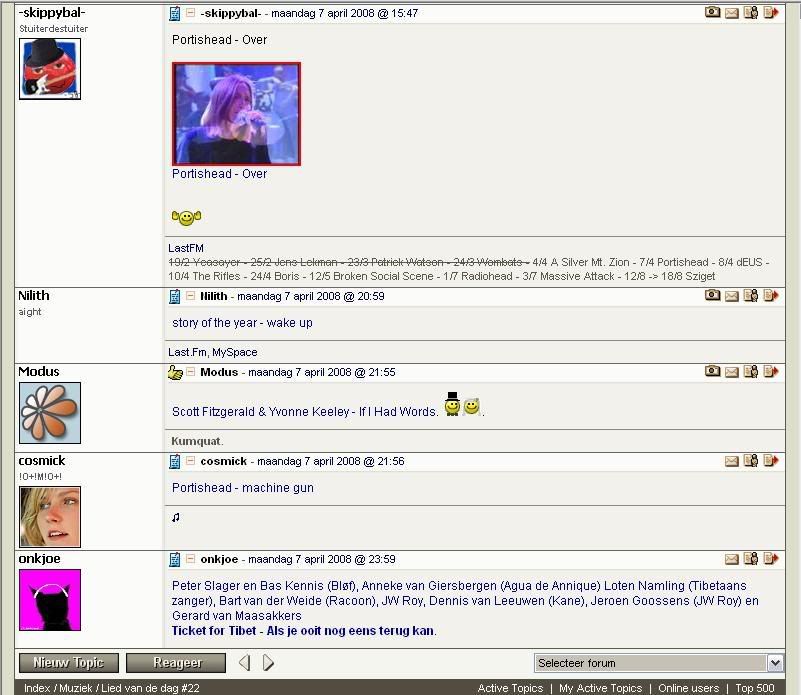The width and height of the screenshot is (801, 695).
Task: Open Online users in footer
Action: tap(688, 688)
